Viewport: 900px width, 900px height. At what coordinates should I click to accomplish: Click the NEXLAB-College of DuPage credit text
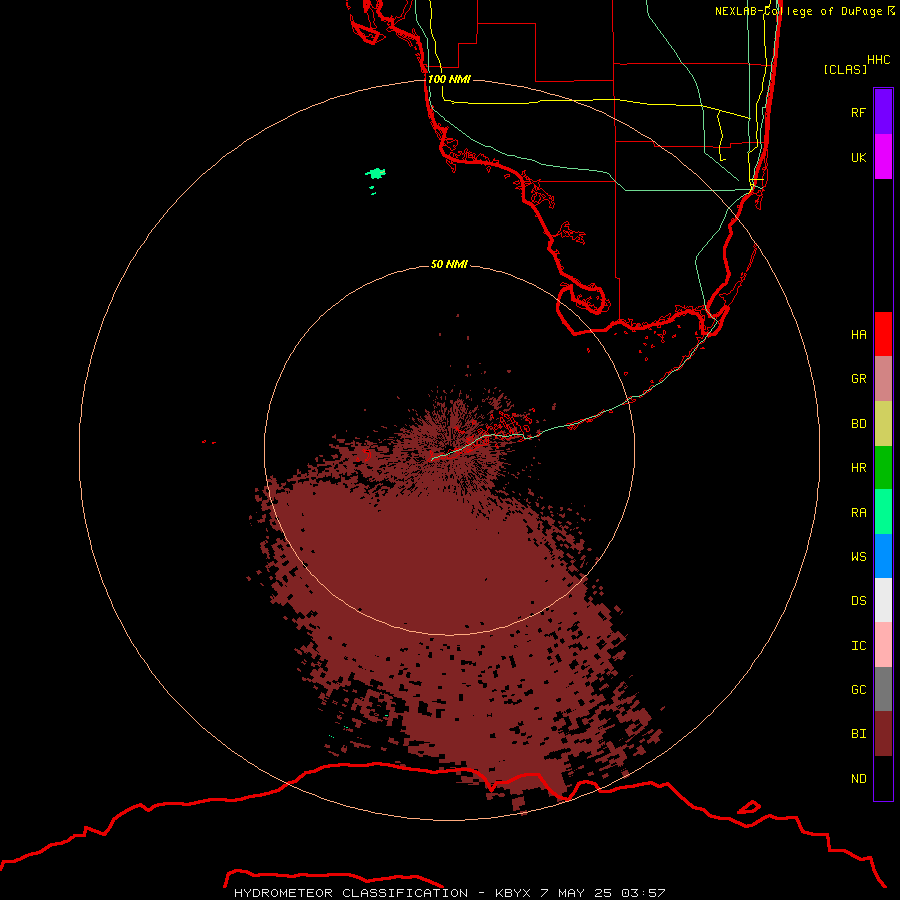click(x=804, y=11)
